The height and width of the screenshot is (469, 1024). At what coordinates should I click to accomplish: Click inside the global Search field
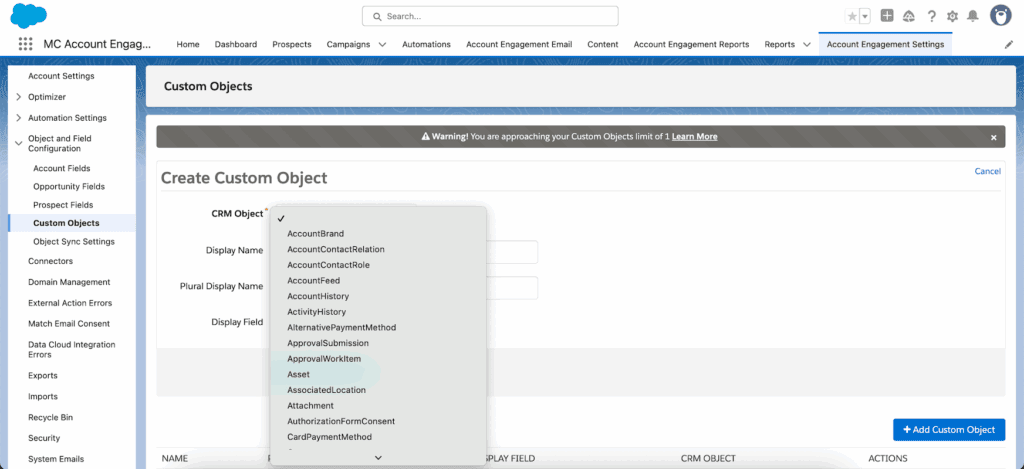pos(490,16)
